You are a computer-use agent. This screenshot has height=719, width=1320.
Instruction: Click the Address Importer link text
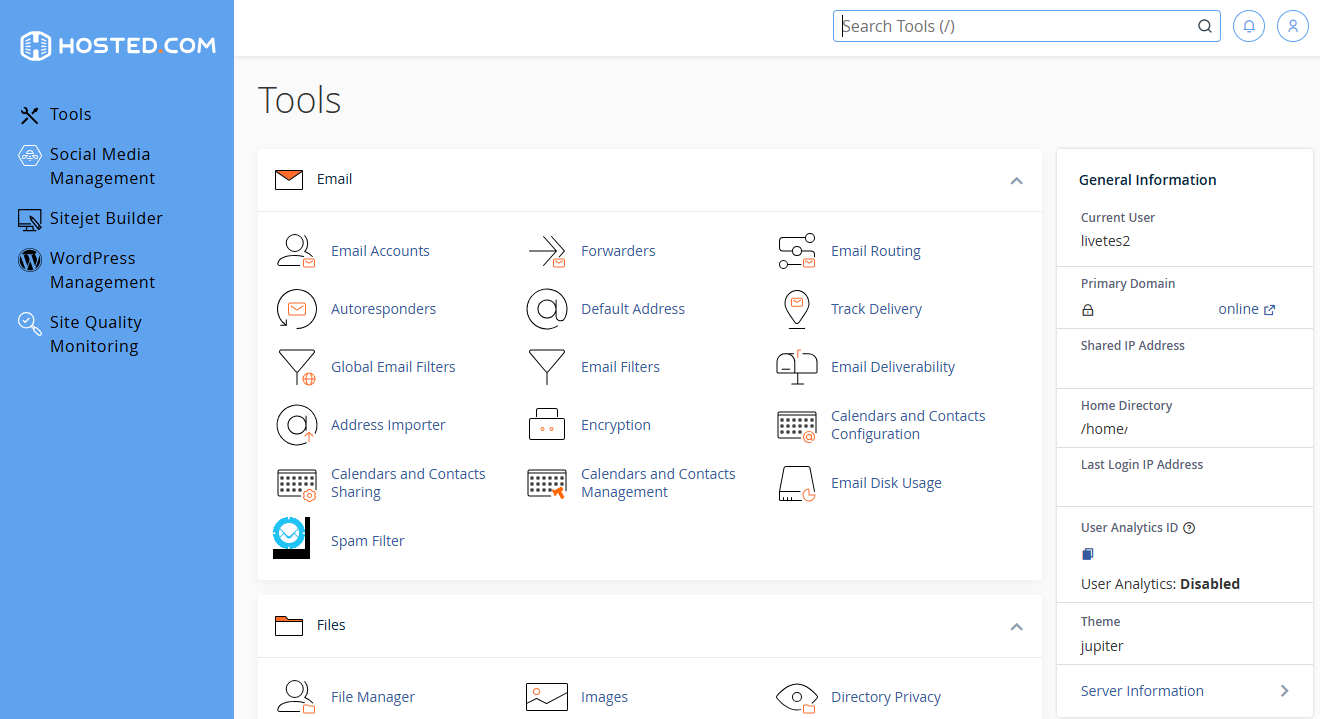(388, 425)
